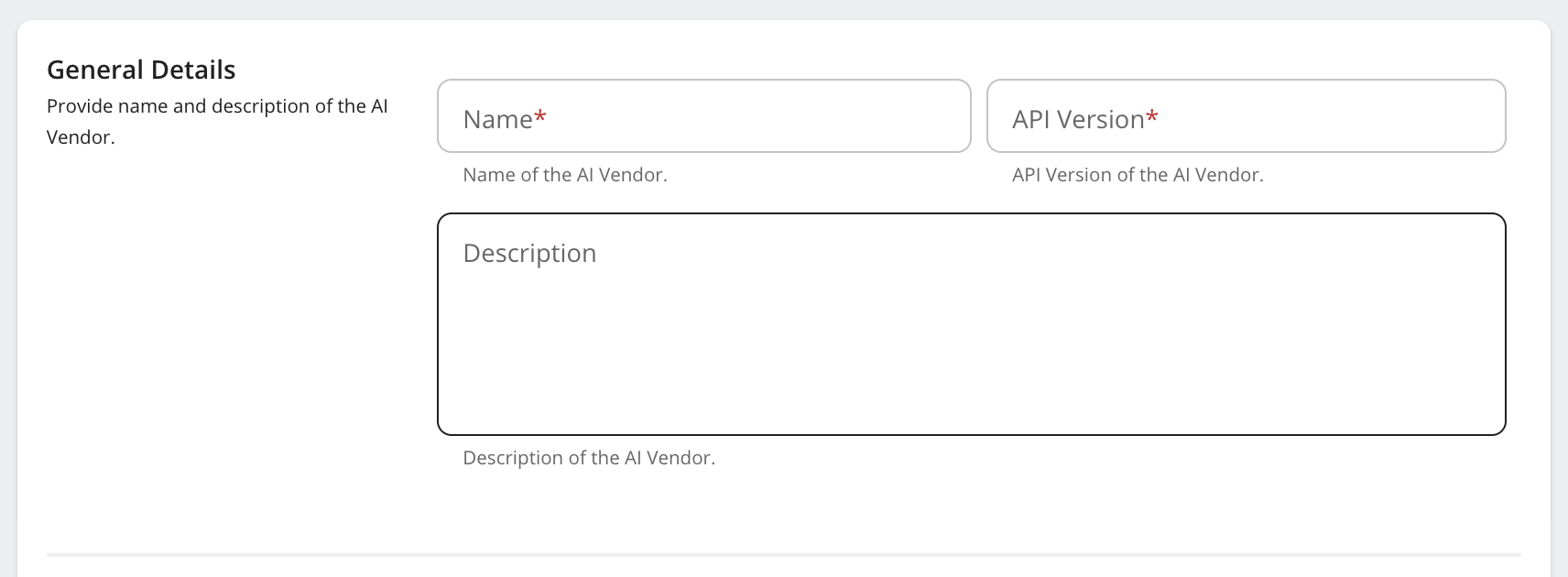This screenshot has width=1568, height=577.
Task: Click the 'API Version of the AI Vendor.' hint
Action: pyautogui.click(x=1138, y=175)
